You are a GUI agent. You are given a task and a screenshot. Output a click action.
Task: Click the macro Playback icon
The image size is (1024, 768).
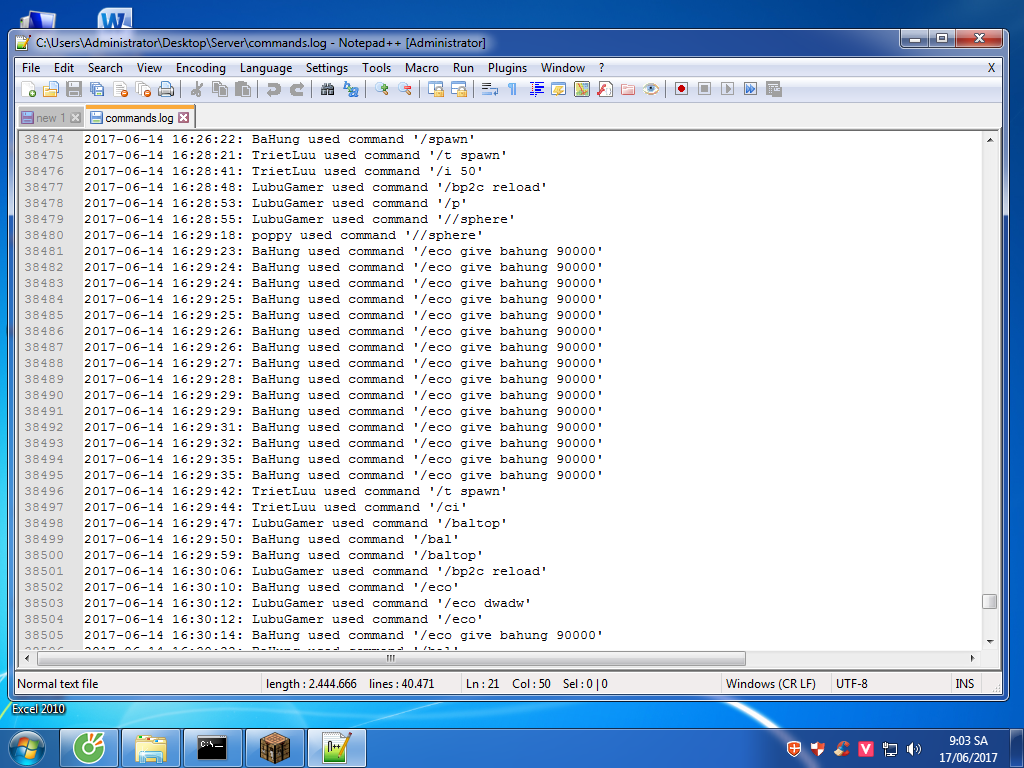[728, 89]
